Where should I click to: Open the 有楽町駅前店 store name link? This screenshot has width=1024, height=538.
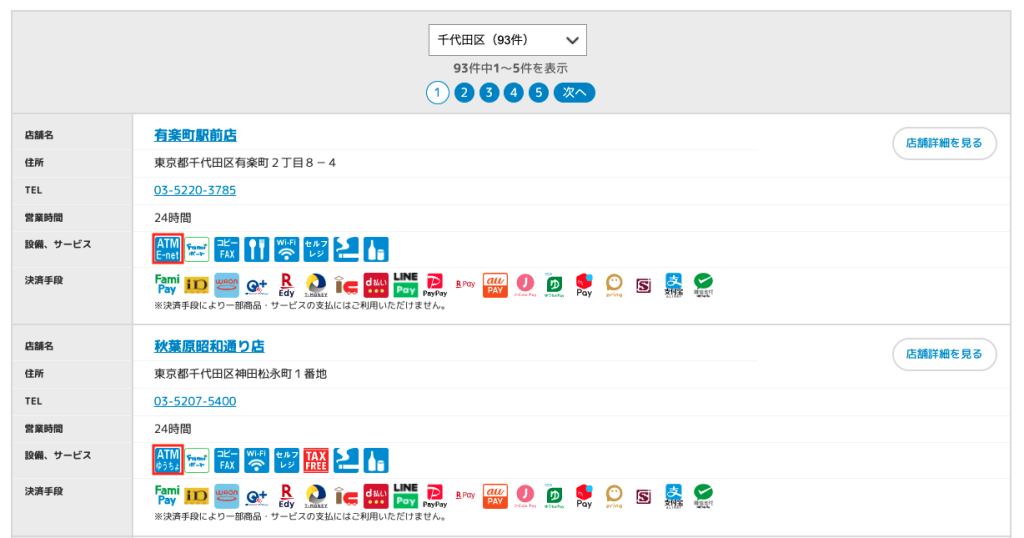[x=195, y=135]
